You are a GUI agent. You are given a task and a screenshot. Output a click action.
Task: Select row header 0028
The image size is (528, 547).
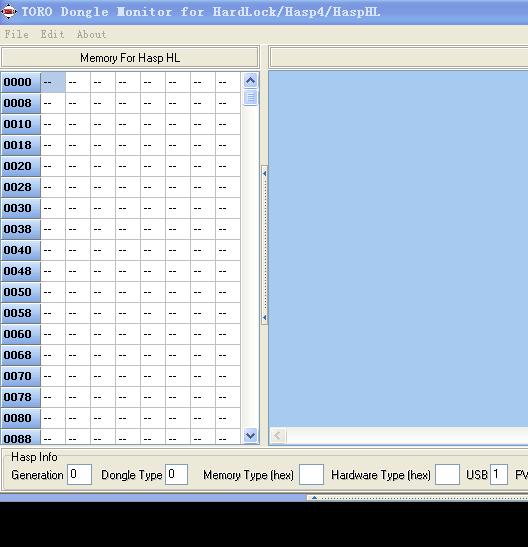point(21,187)
